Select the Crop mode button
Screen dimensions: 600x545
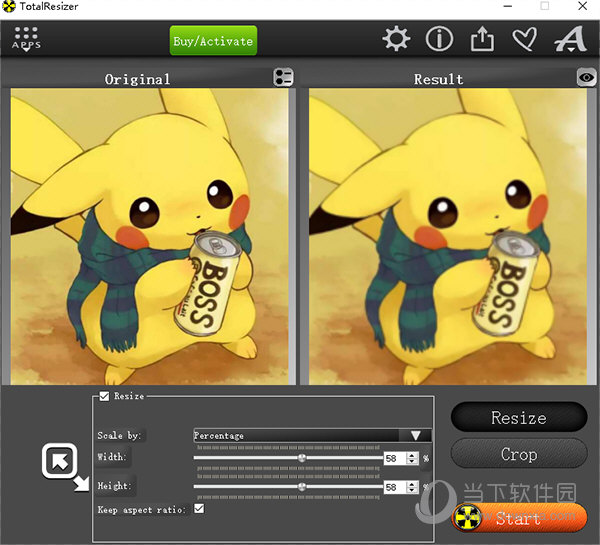point(519,454)
